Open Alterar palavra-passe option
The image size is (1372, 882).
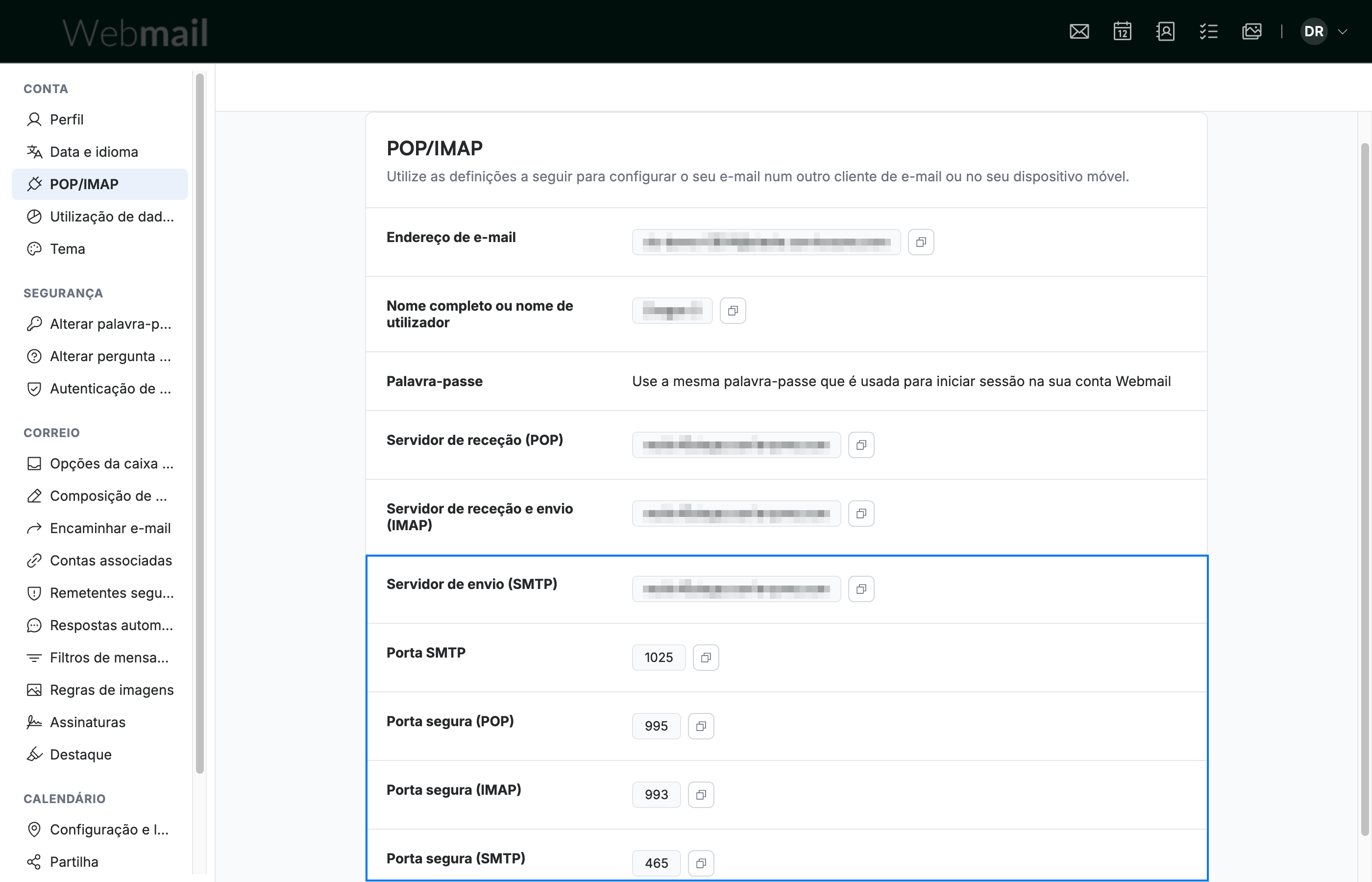pos(99,324)
